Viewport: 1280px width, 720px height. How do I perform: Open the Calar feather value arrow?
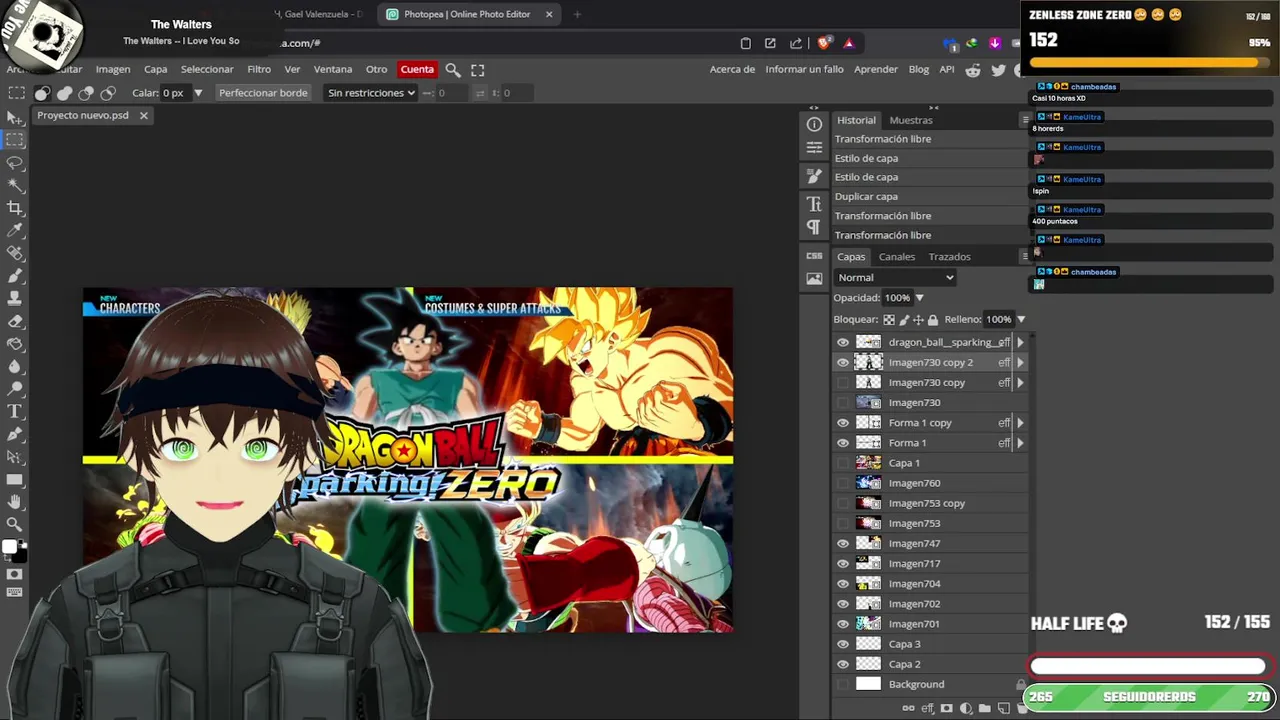coord(198,93)
